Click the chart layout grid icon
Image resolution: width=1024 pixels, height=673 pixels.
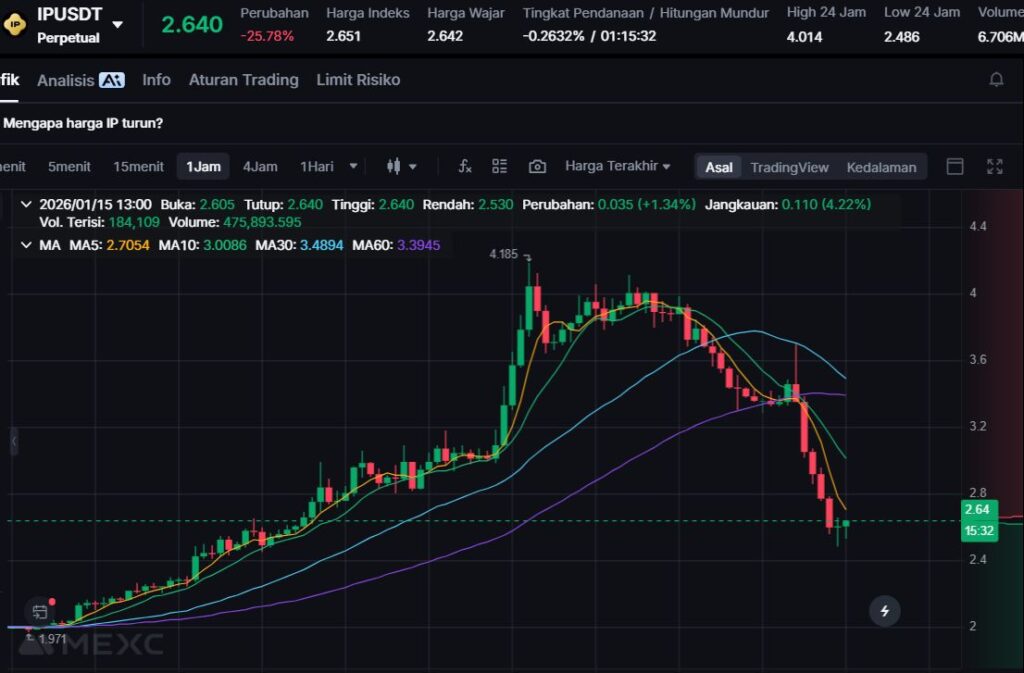500,166
